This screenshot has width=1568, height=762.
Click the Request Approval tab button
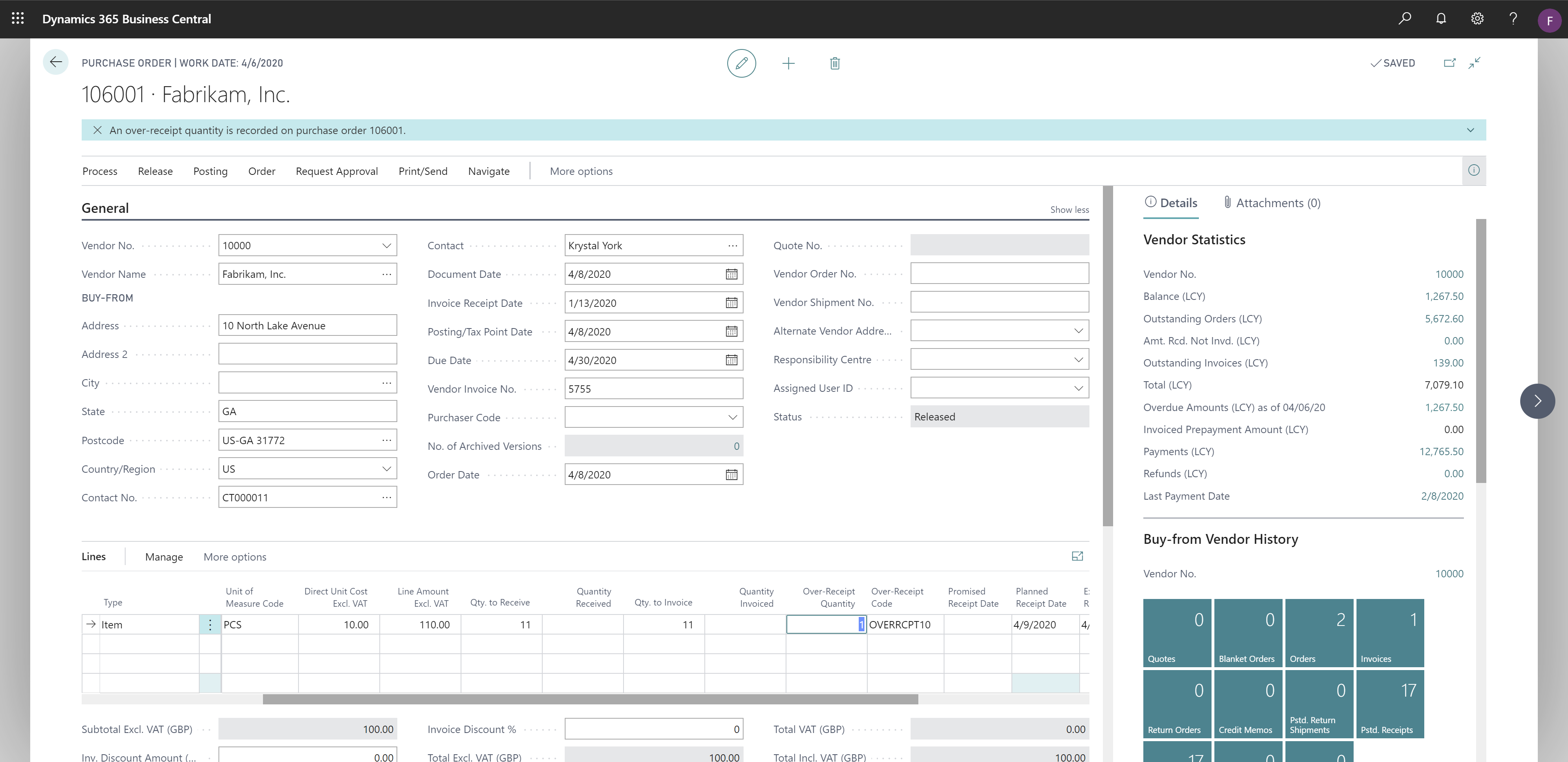(x=336, y=170)
